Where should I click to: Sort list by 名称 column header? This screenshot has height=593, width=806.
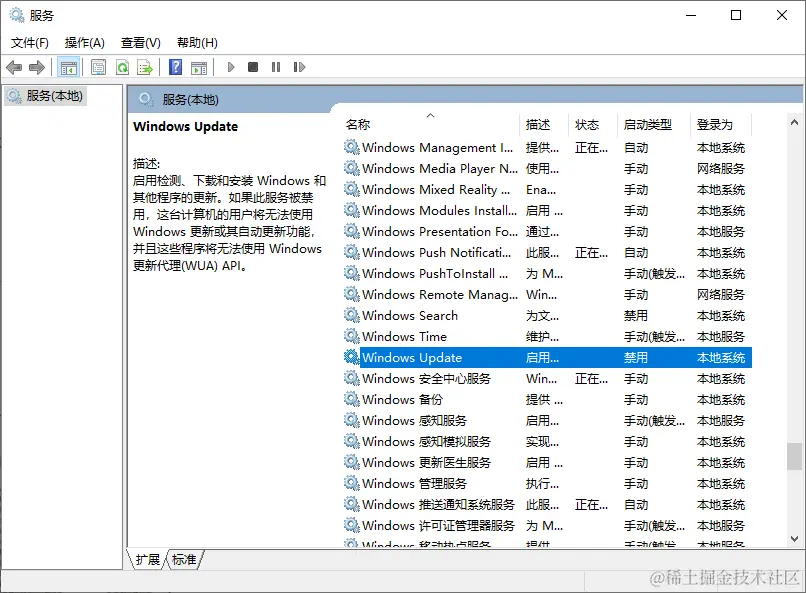point(358,125)
